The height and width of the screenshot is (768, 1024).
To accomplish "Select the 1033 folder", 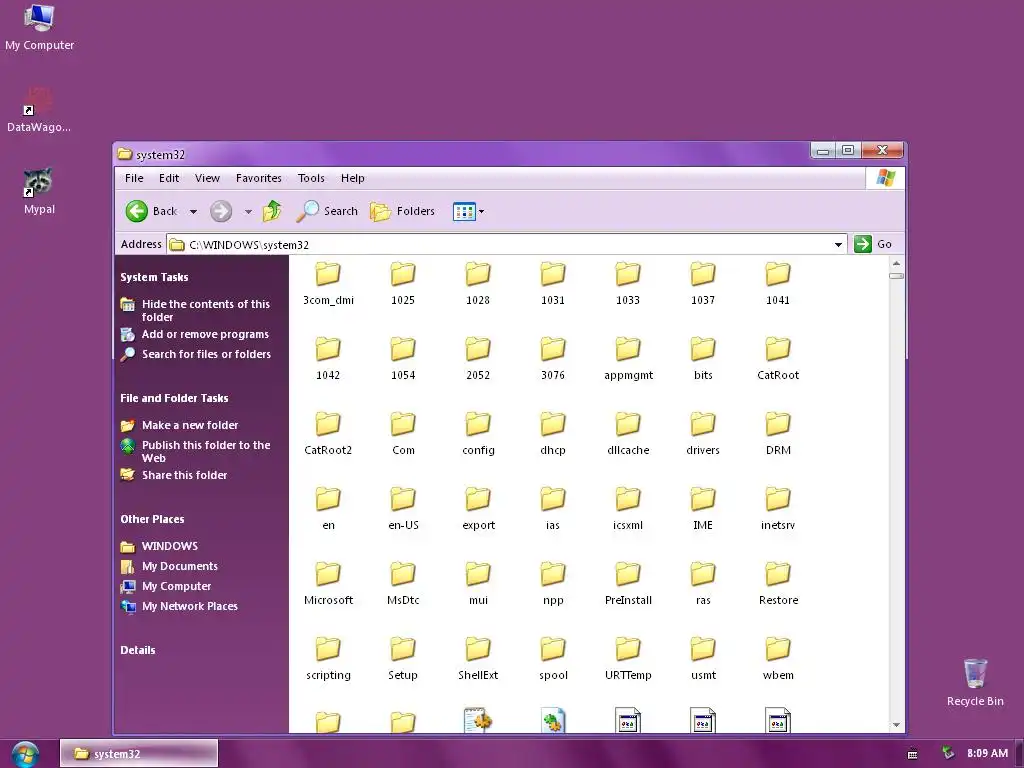I will pos(628,284).
